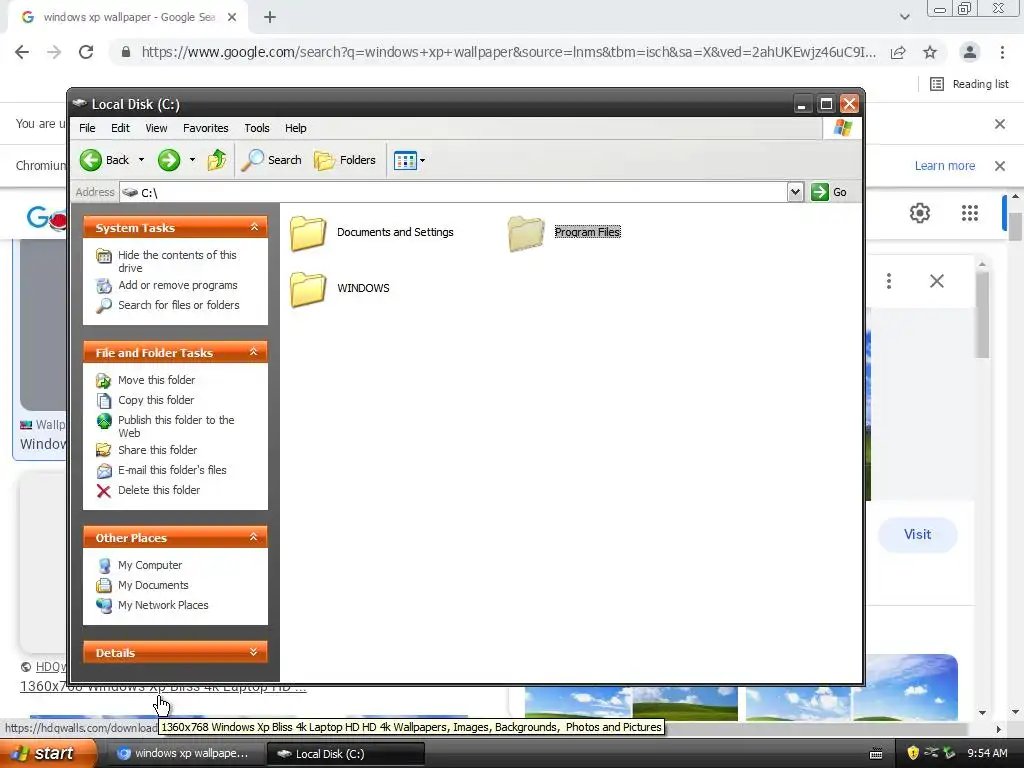Reload the Chrome page

86,52
